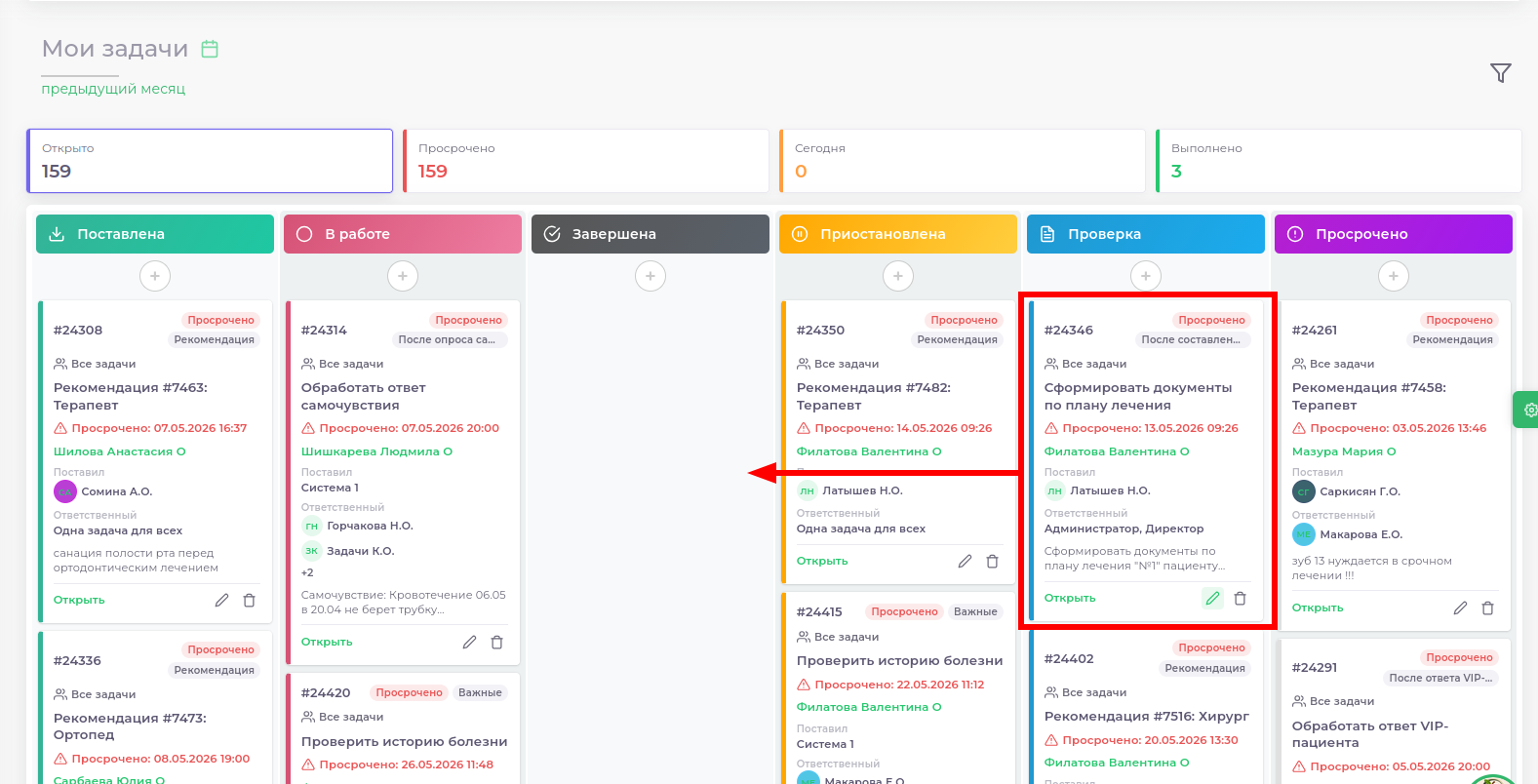Edit task #24308 with the pencil icon

(221, 601)
